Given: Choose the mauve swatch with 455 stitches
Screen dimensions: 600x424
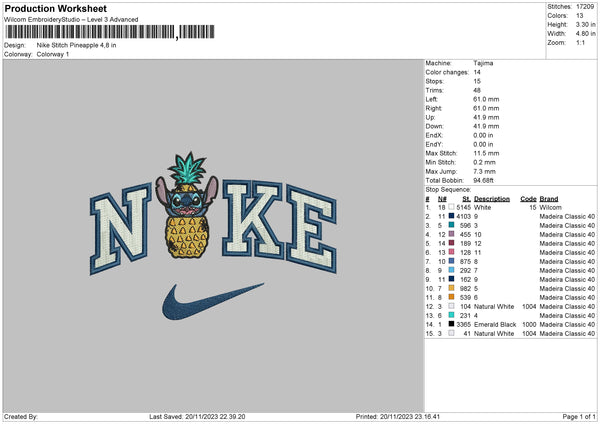Looking at the screenshot, I should pyautogui.click(x=452, y=234).
